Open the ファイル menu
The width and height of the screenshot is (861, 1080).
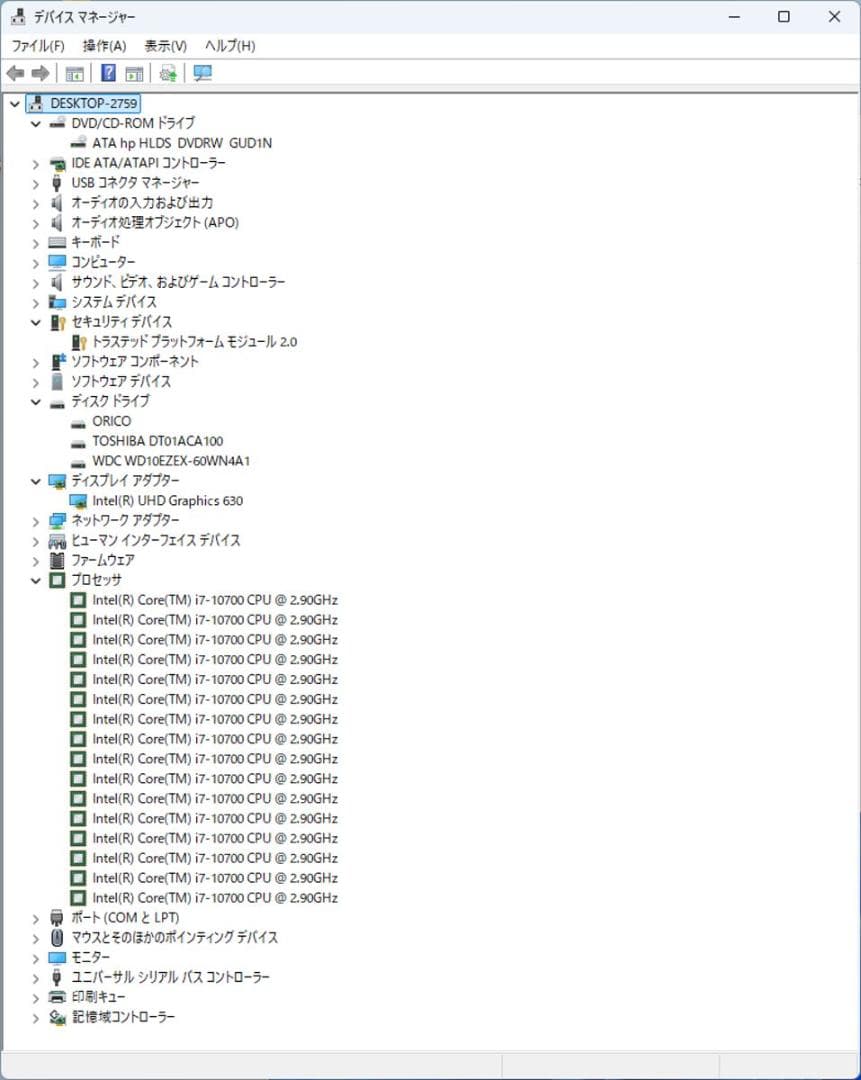(x=36, y=45)
